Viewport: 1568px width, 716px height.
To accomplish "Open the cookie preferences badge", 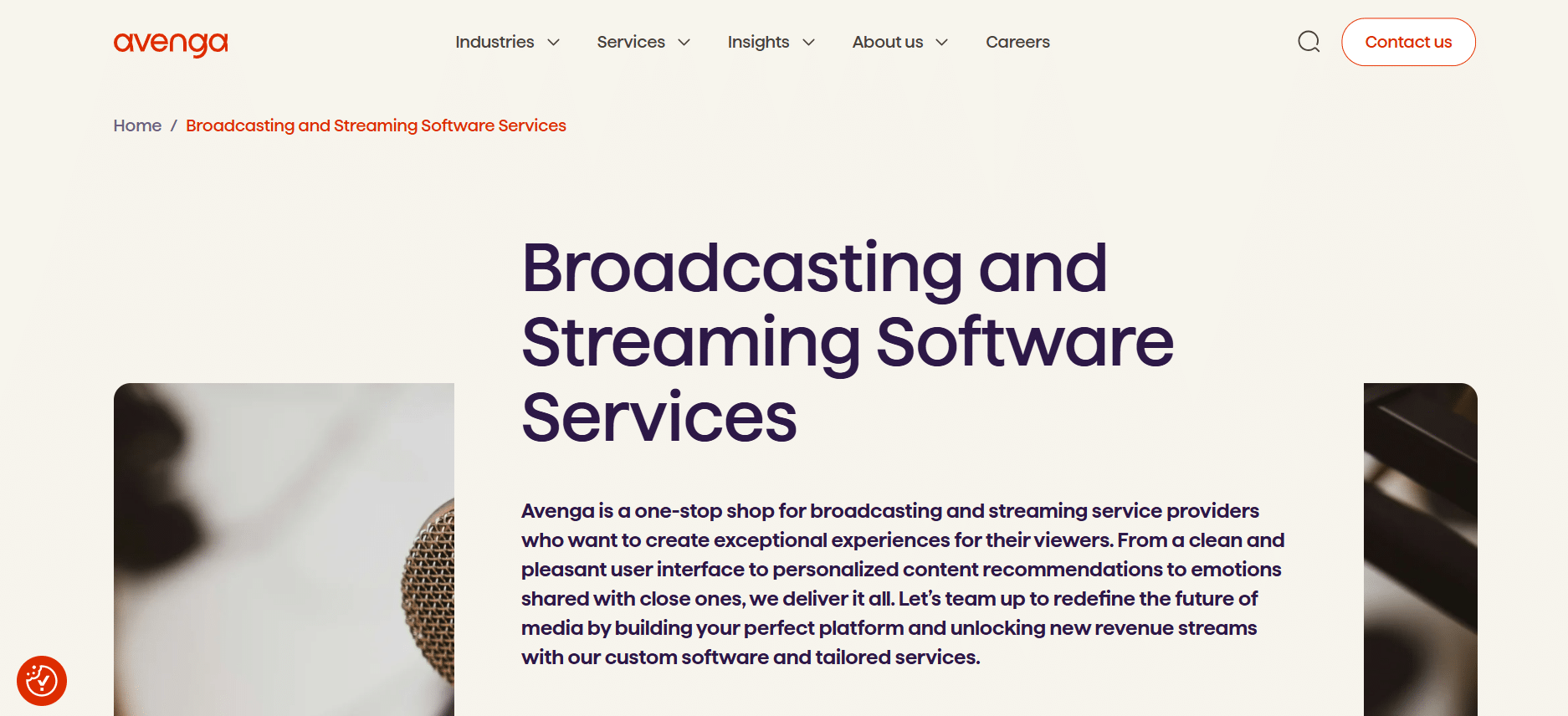I will tap(42, 681).
